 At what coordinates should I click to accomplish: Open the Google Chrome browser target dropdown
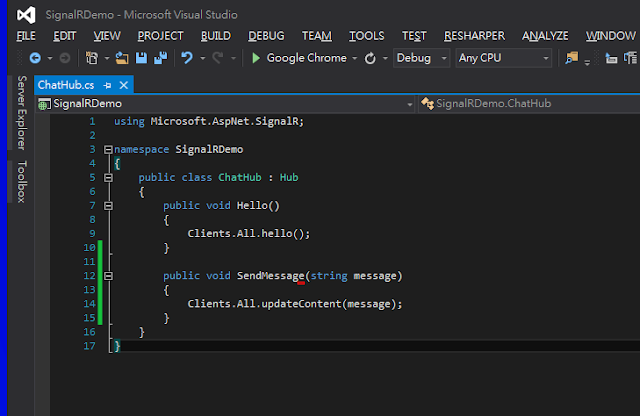pyautogui.click(x=355, y=58)
